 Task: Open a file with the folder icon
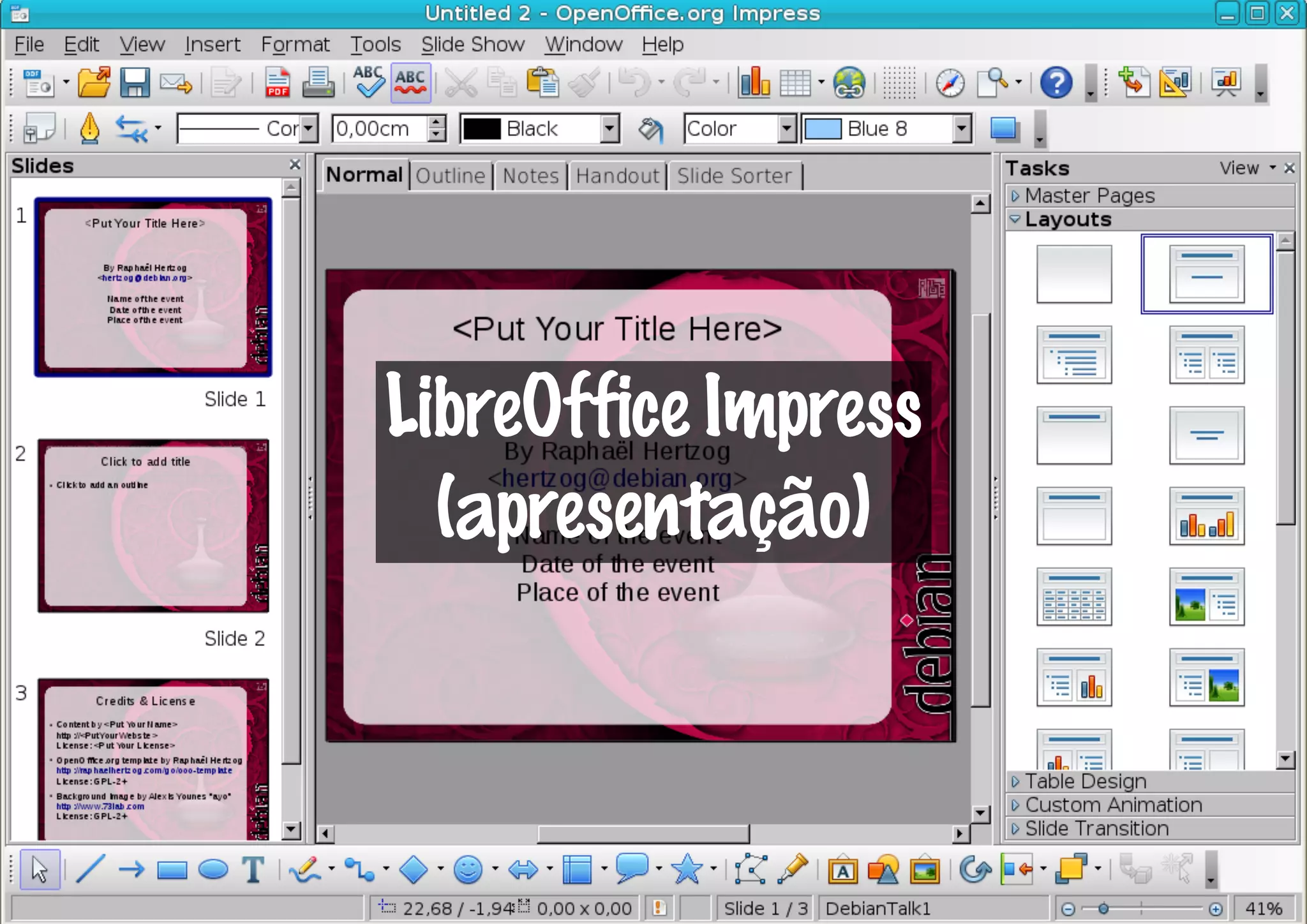[94, 83]
